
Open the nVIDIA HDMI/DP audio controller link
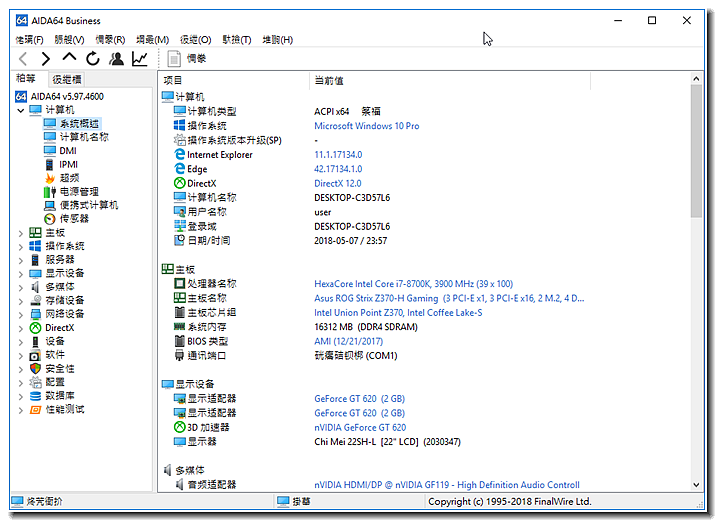447,485
